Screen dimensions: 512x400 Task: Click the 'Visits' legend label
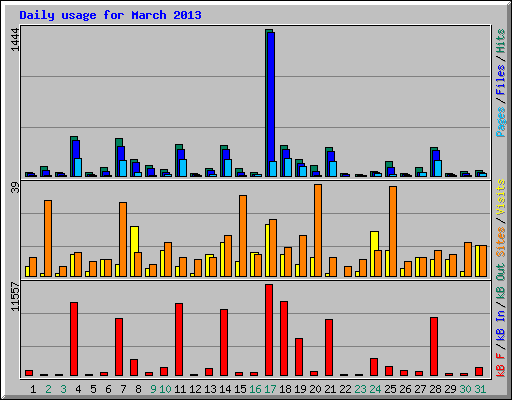coord(500,197)
